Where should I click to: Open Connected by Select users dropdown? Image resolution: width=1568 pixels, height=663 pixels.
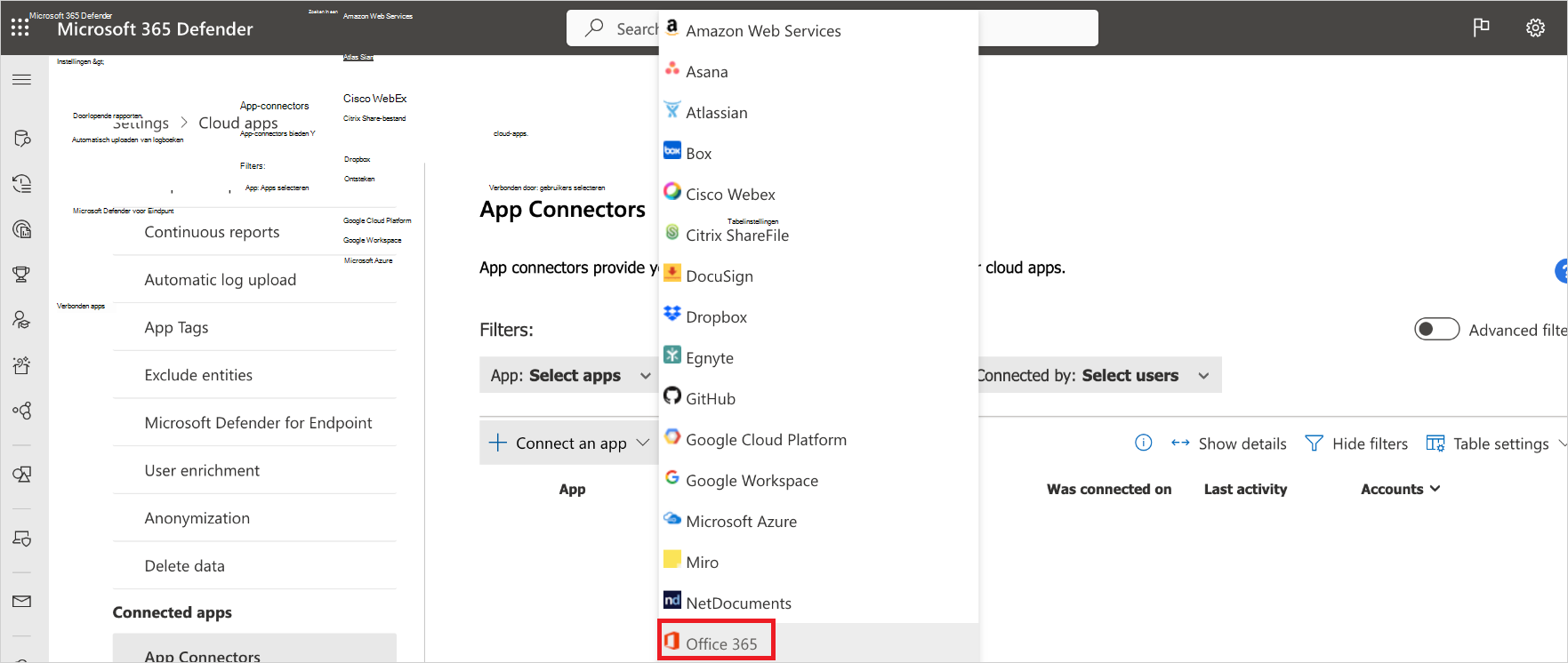click(1099, 375)
